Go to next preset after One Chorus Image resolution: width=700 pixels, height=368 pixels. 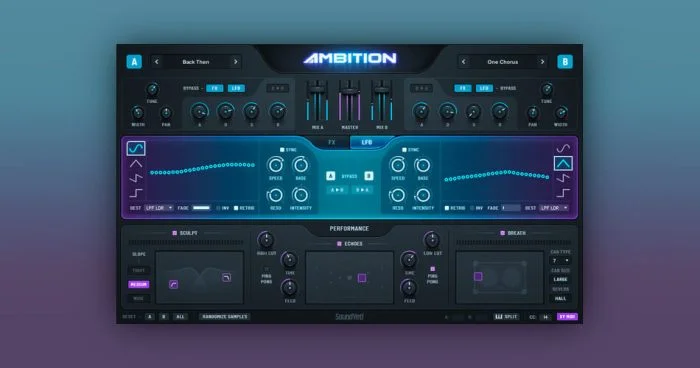(542, 62)
